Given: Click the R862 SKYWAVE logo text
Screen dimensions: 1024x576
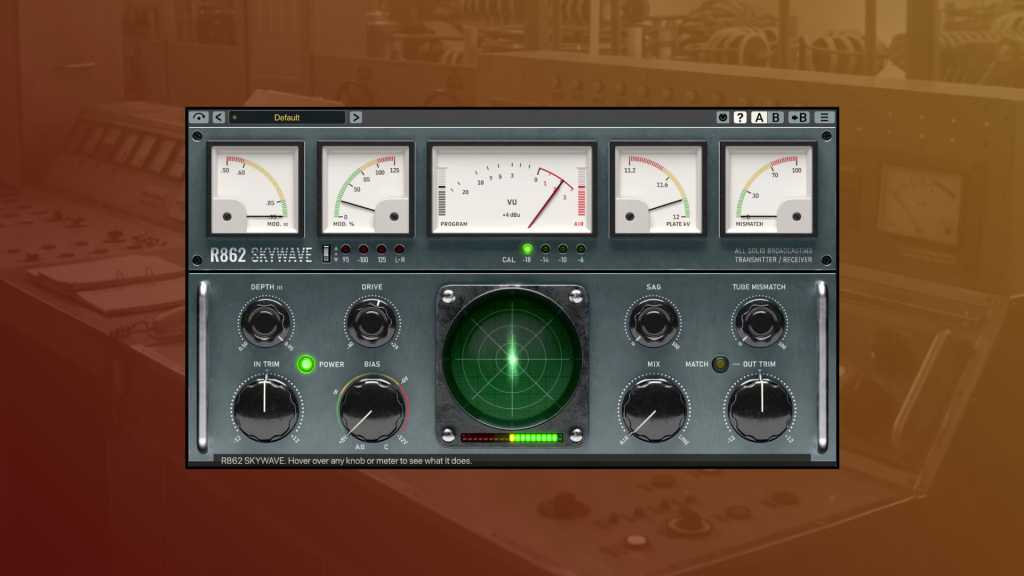Looking at the screenshot, I should point(261,255).
